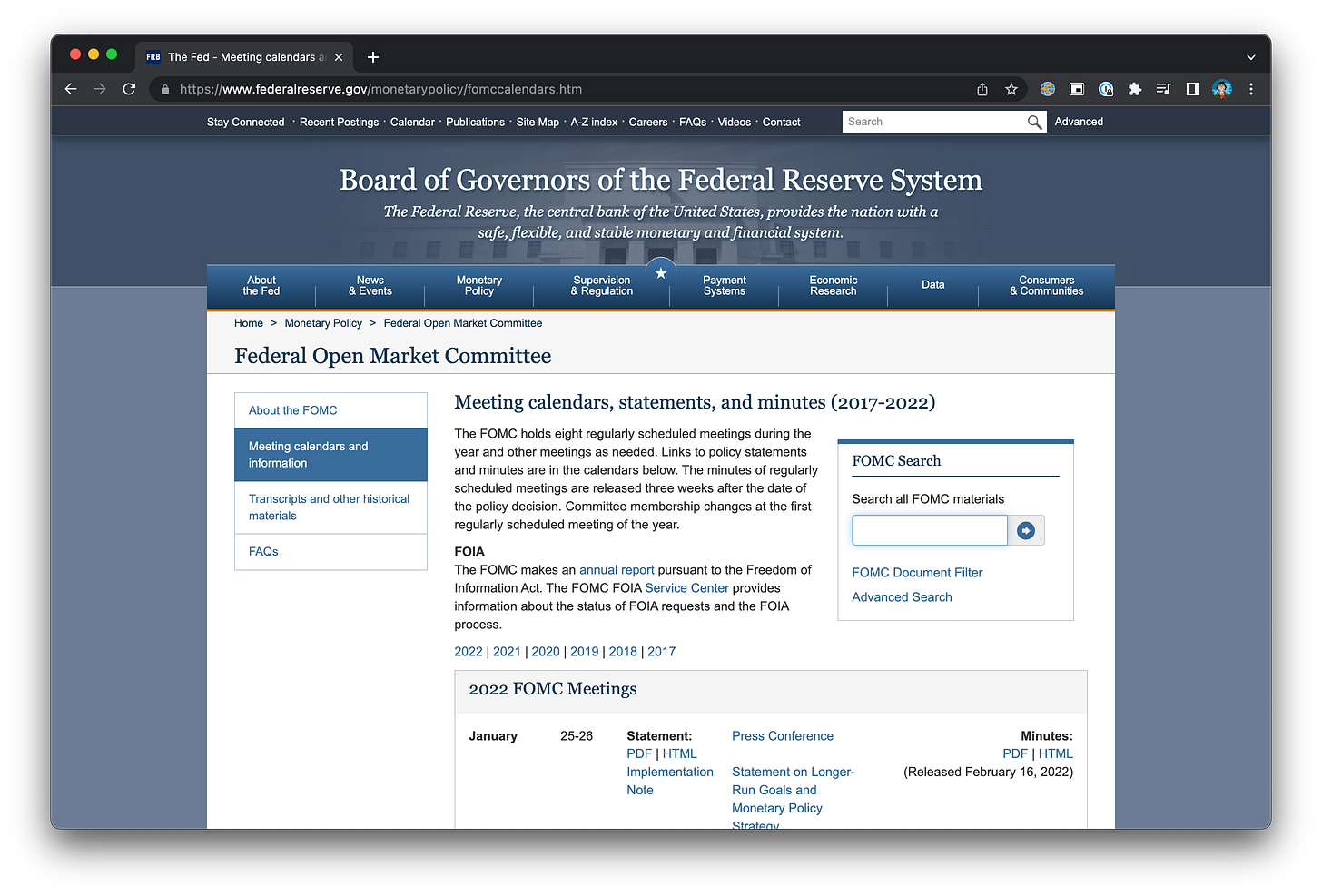Click the globe extension icon in toolbar
Screen dimensions: 1322x896
coord(1048,89)
